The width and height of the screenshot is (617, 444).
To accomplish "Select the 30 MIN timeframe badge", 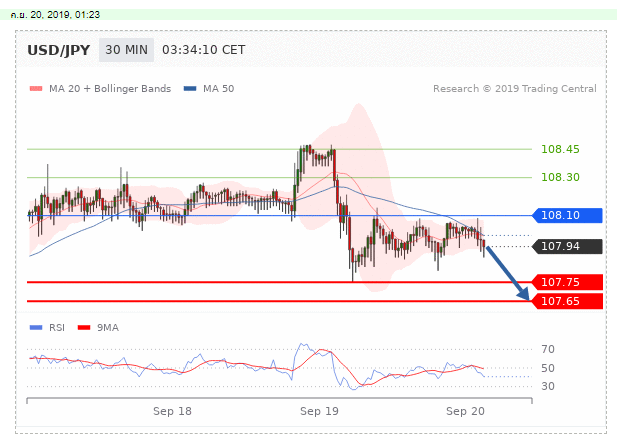I will (x=126, y=50).
